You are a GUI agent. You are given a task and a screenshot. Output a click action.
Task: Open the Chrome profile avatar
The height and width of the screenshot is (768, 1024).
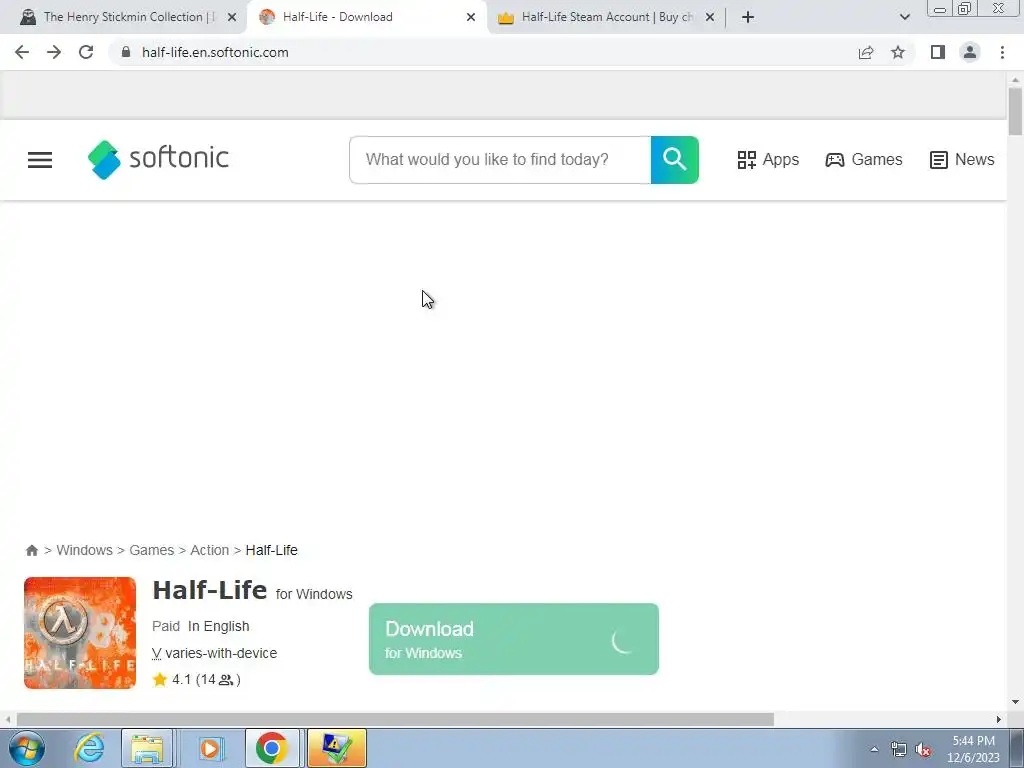click(970, 52)
